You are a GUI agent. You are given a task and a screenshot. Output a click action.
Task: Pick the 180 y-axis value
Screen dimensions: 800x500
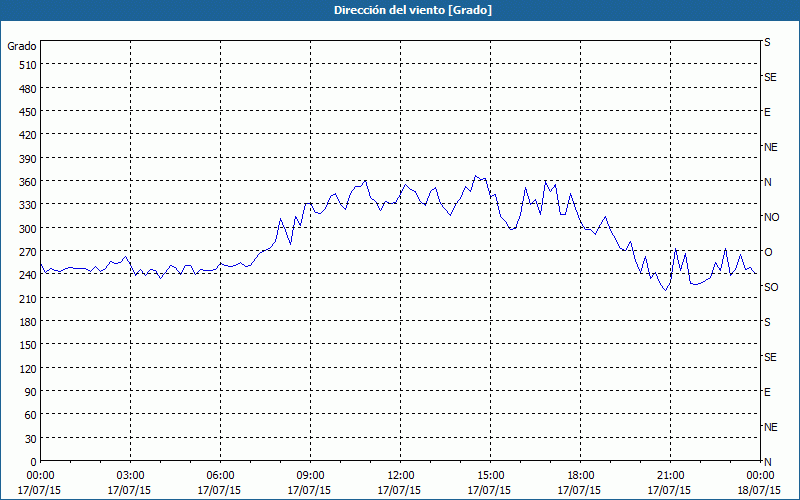coord(29,322)
